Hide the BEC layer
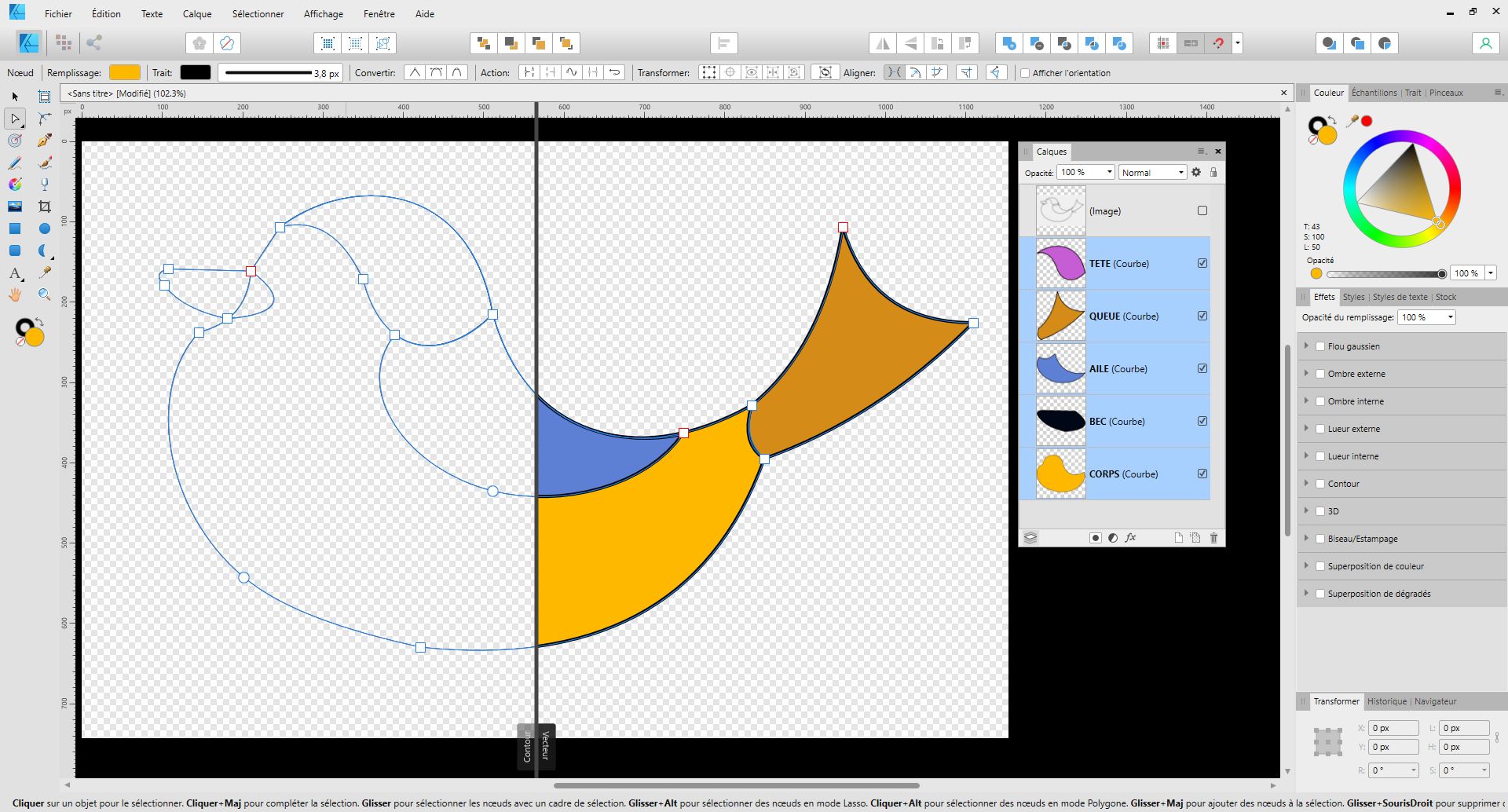The height and width of the screenshot is (812, 1508). [1202, 421]
